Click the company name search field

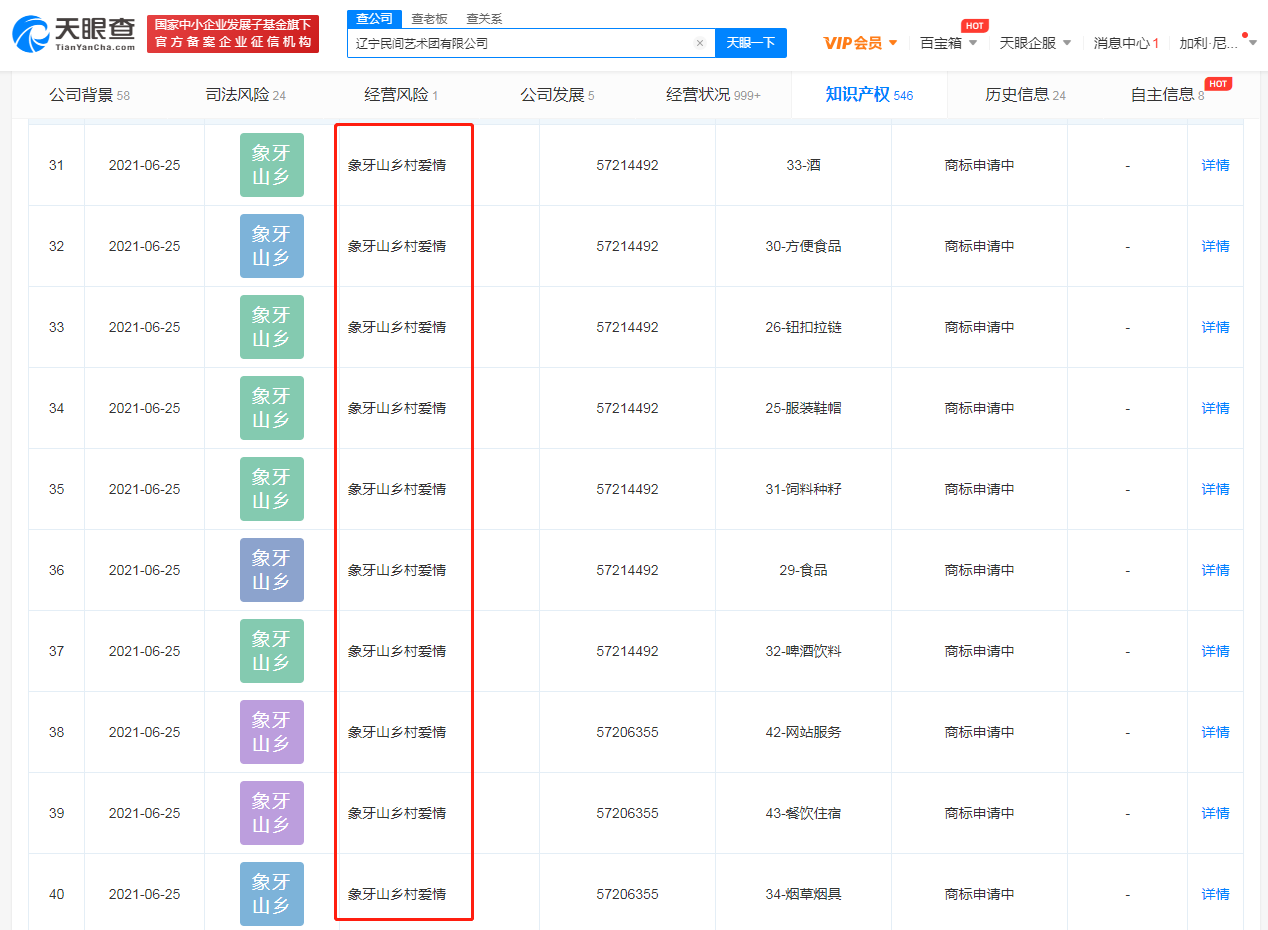pos(520,43)
